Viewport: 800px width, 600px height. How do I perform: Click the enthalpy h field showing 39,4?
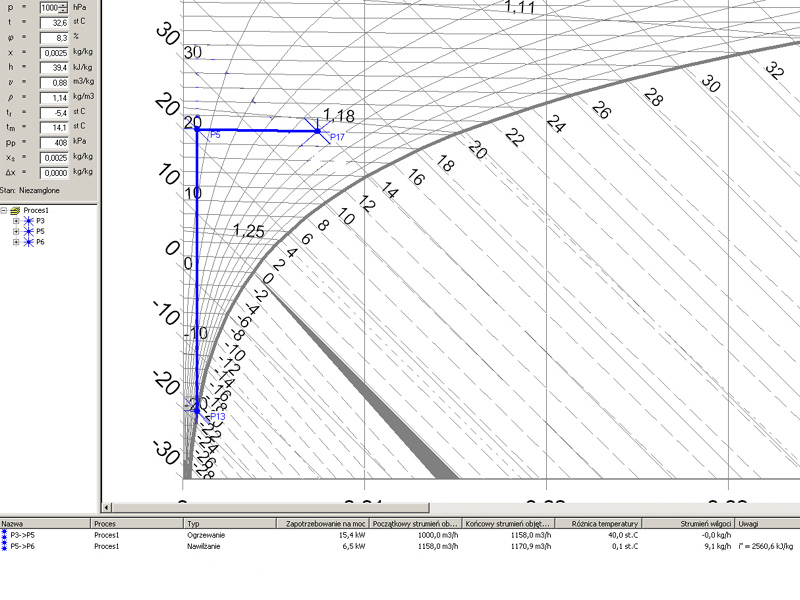(x=54, y=67)
